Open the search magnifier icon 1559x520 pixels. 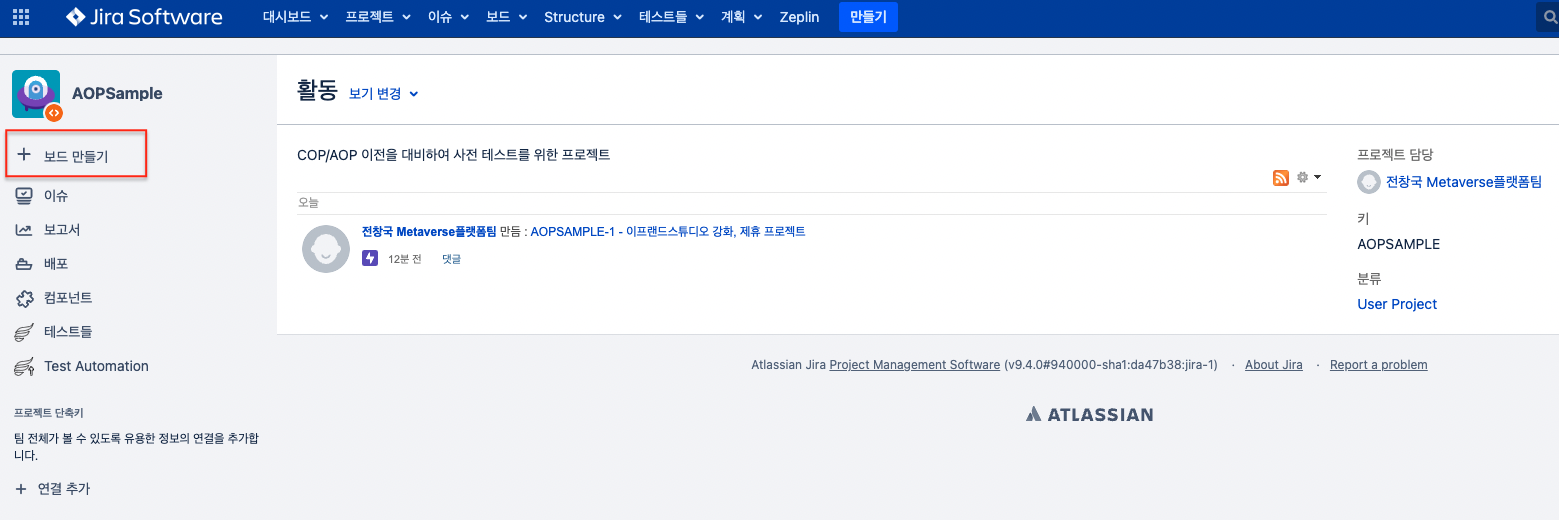[1549, 17]
